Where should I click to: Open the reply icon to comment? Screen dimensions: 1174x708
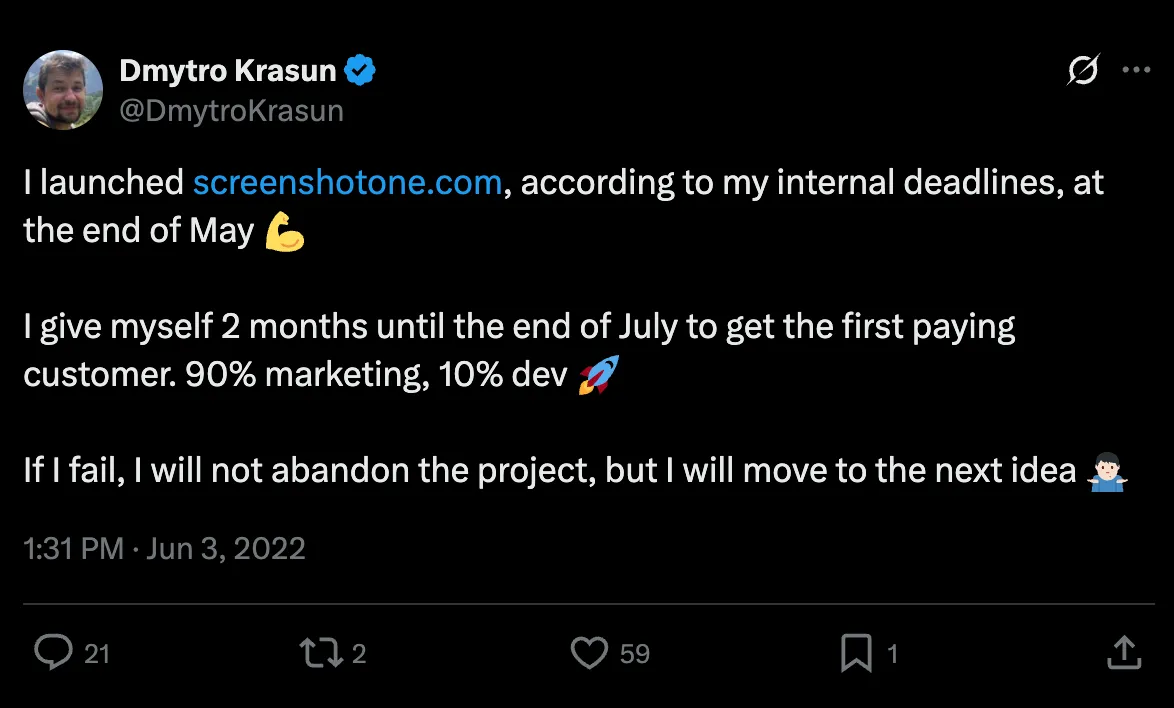[52, 652]
